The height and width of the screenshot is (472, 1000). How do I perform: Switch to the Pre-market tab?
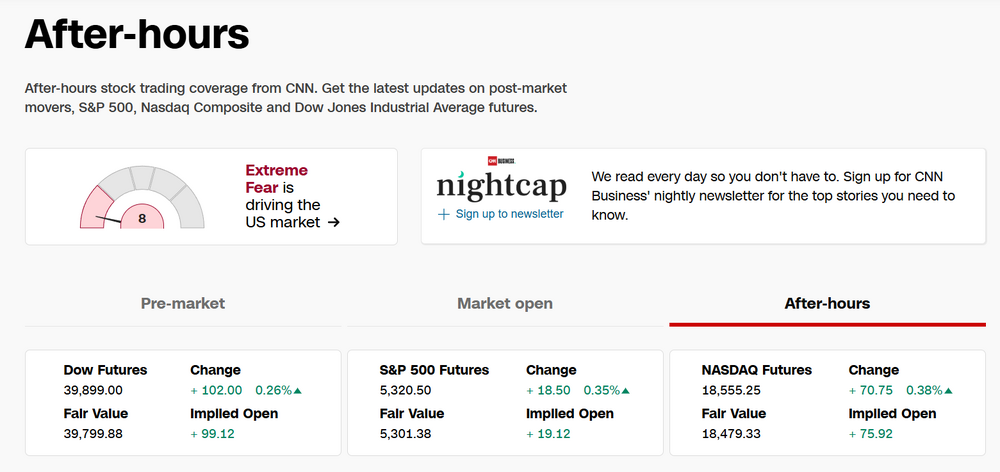(x=183, y=303)
